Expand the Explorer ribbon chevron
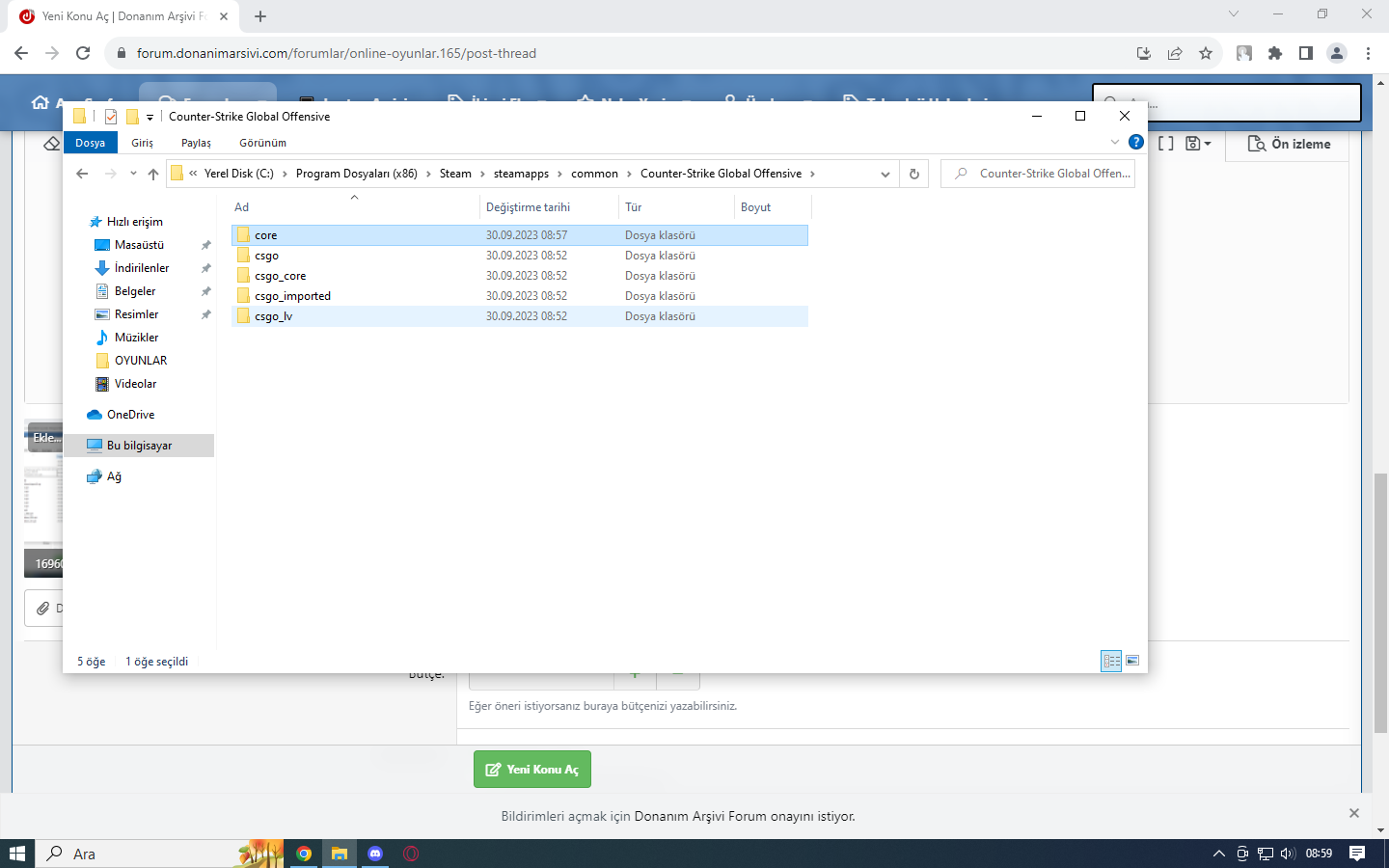Viewport: 1389px width, 868px height. tap(1115, 142)
